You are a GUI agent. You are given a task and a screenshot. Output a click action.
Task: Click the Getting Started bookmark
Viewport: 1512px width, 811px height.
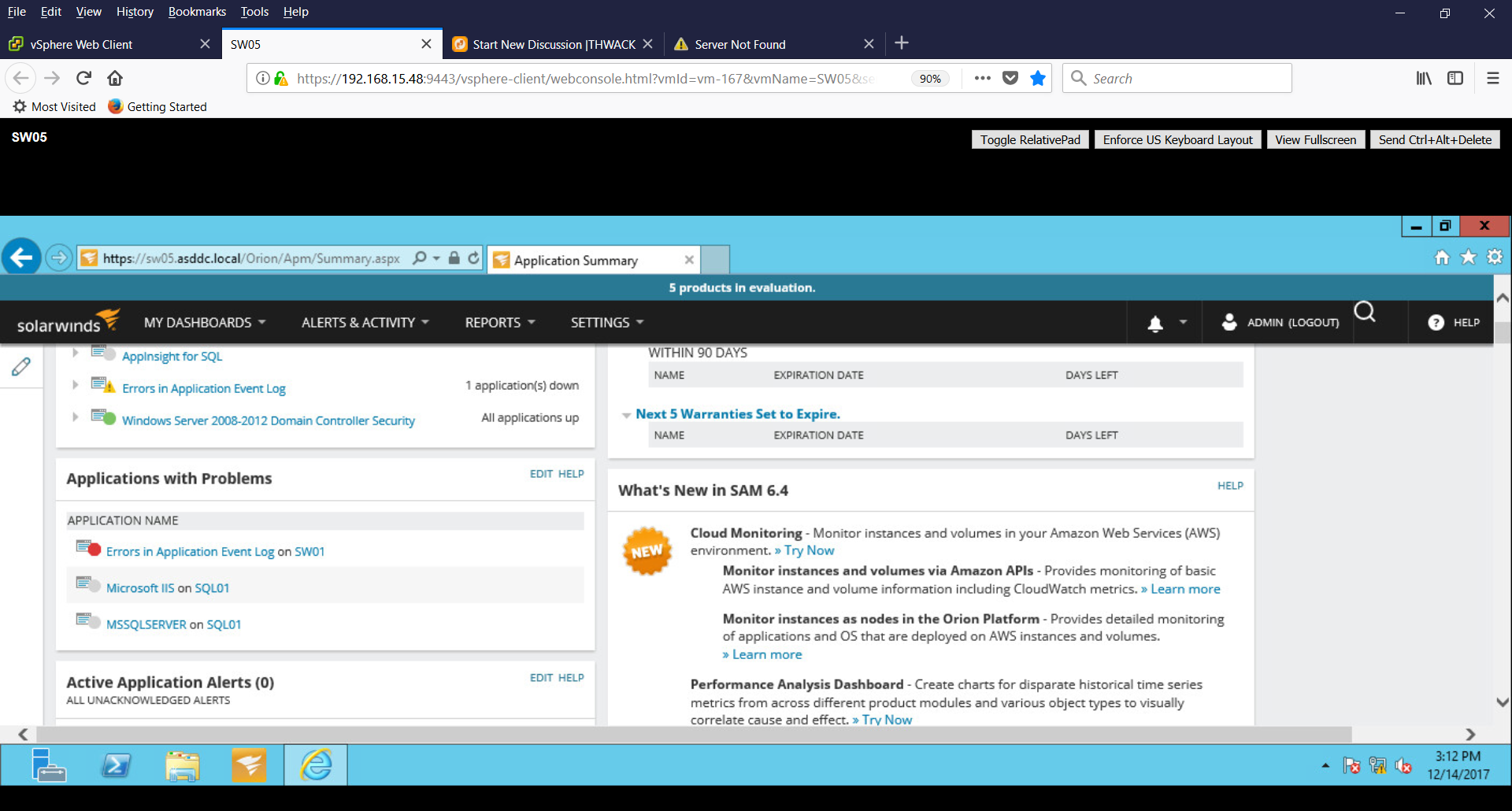coord(157,106)
